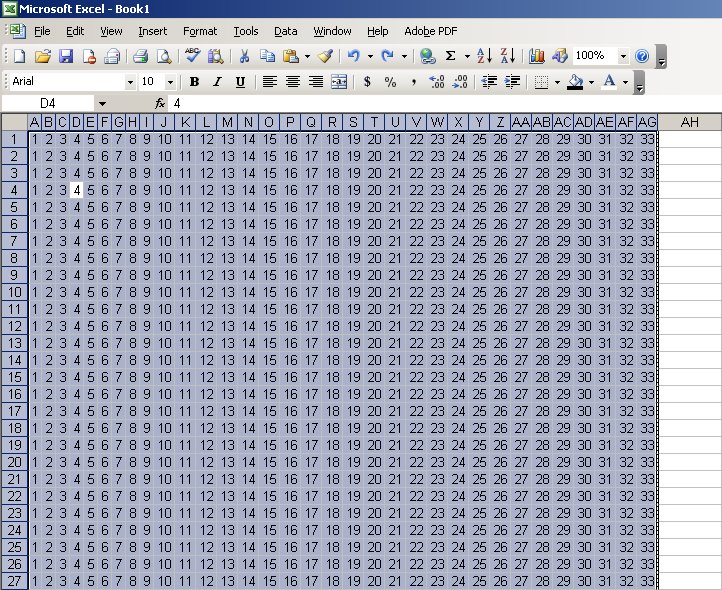
Task: Apply the Fill Color paint bucket
Action: pos(575,82)
